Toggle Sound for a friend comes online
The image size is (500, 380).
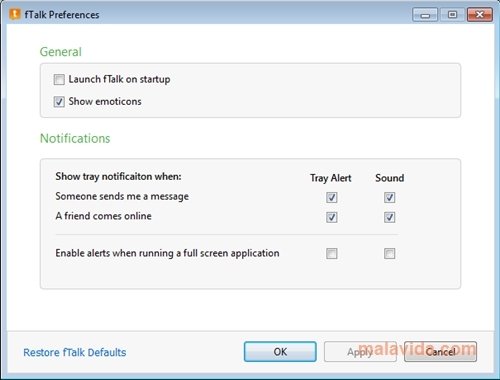[x=390, y=217]
